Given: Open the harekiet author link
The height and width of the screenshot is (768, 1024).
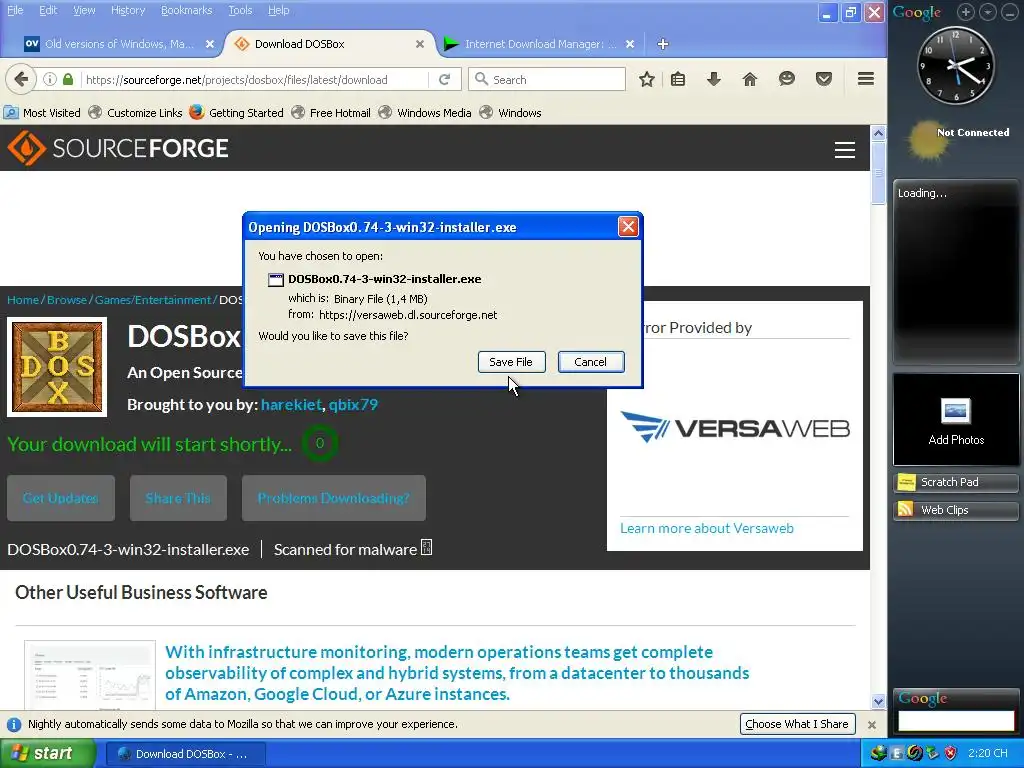Looking at the screenshot, I should point(291,404).
